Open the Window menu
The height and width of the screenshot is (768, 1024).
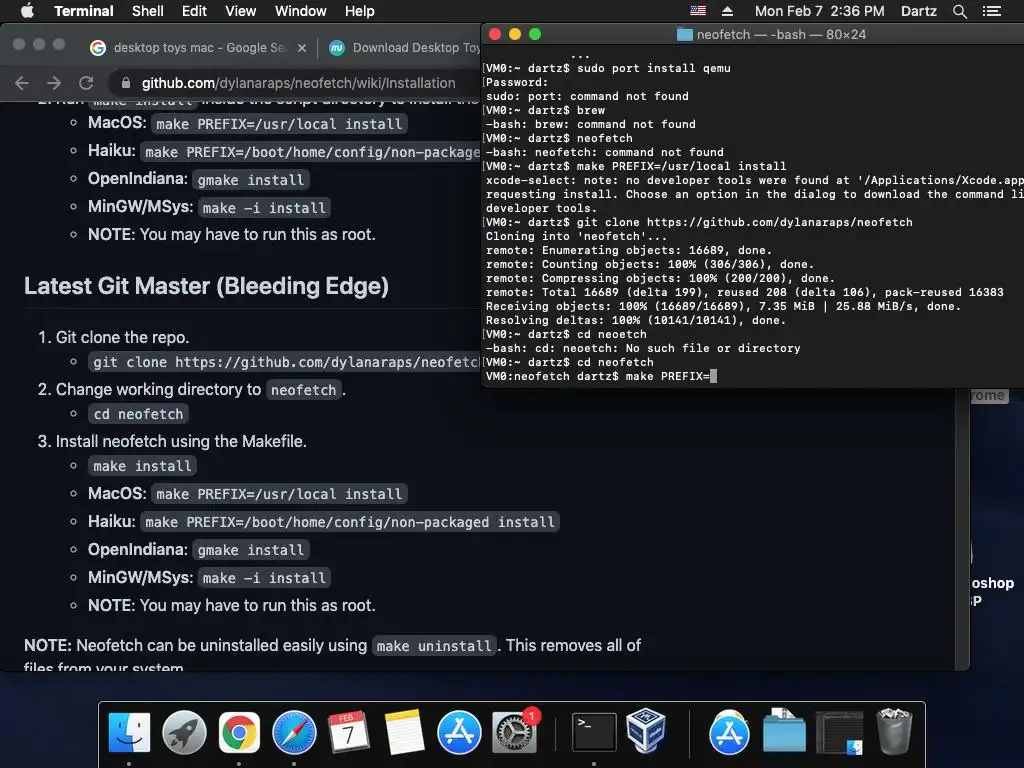(300, 11)
